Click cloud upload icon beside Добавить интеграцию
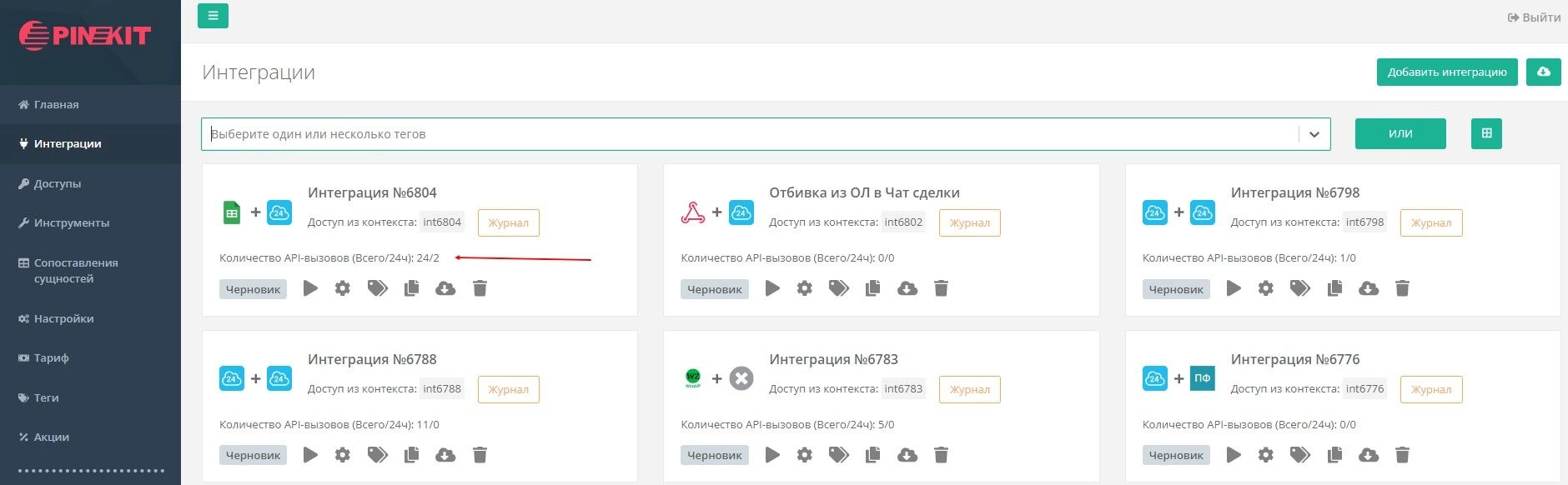 tap(1543, 72)
